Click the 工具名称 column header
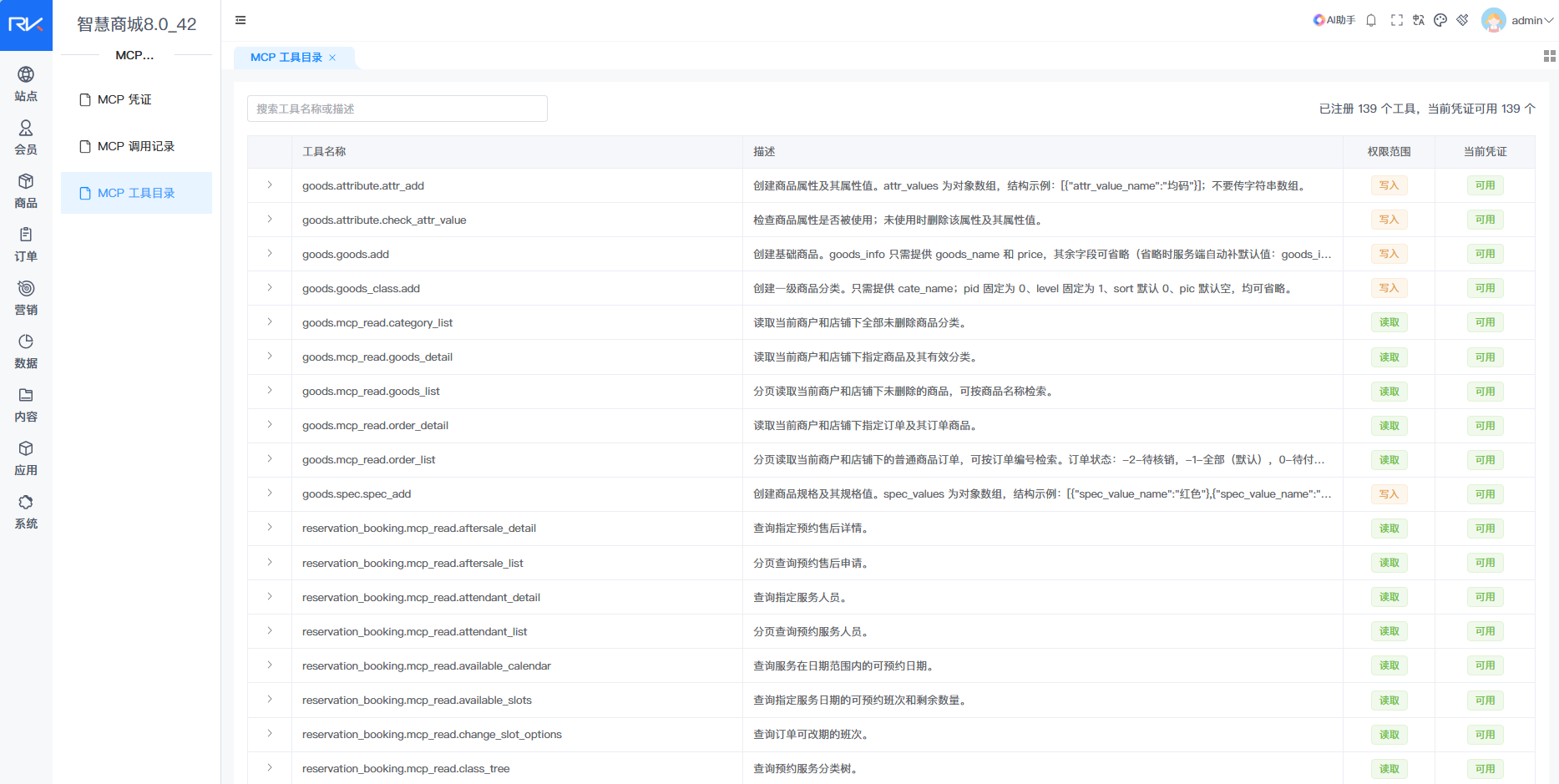Viewport: 1559px width, 784px height. [x=324, y=152]
